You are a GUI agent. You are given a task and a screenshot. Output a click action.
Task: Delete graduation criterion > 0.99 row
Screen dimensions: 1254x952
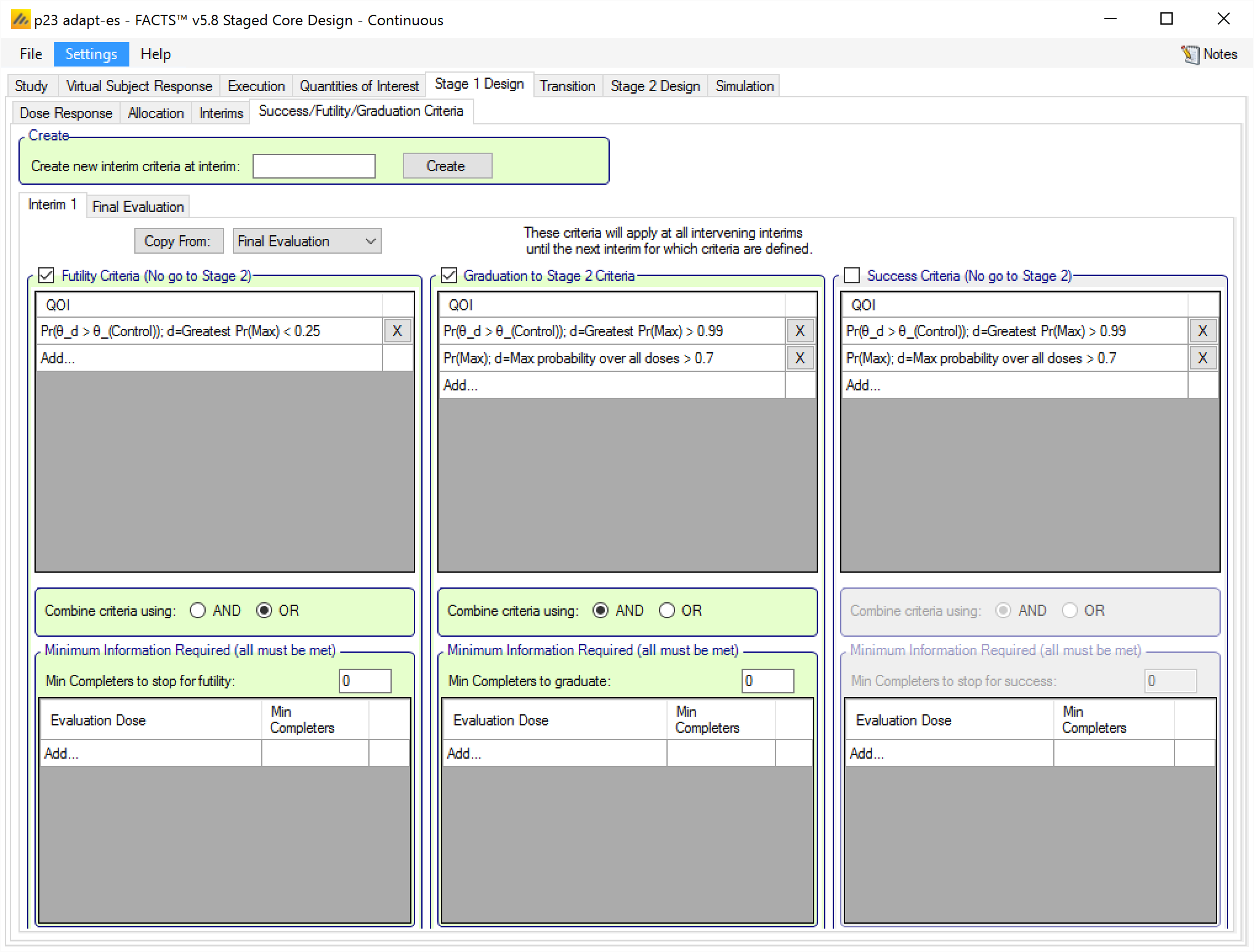(x=799, y=331)
